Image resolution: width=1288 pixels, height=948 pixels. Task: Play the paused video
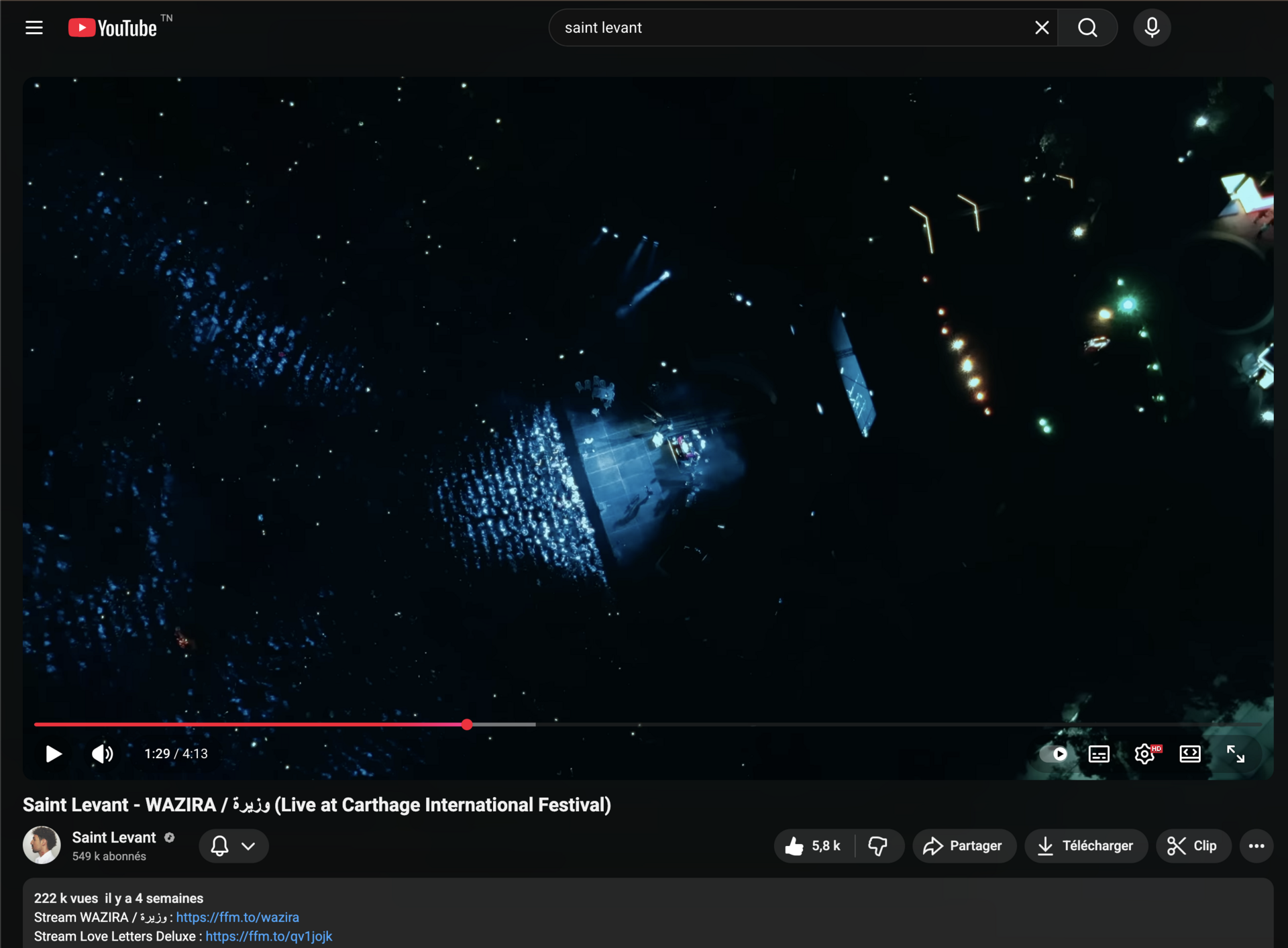pyautogui.click(x=54, y=753)
